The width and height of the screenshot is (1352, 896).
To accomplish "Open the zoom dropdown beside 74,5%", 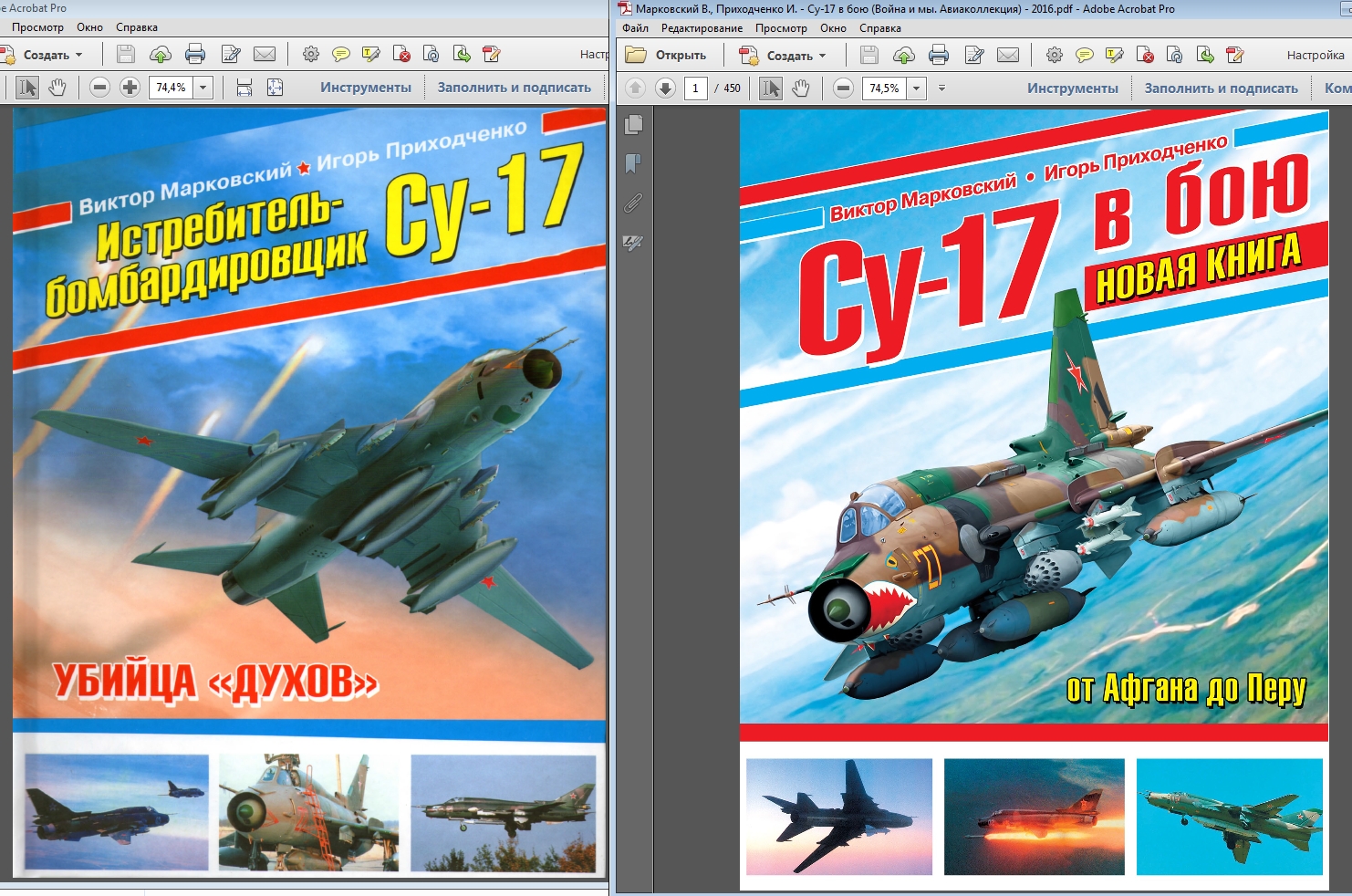I will pyautogui.click(x=917, y=89).
